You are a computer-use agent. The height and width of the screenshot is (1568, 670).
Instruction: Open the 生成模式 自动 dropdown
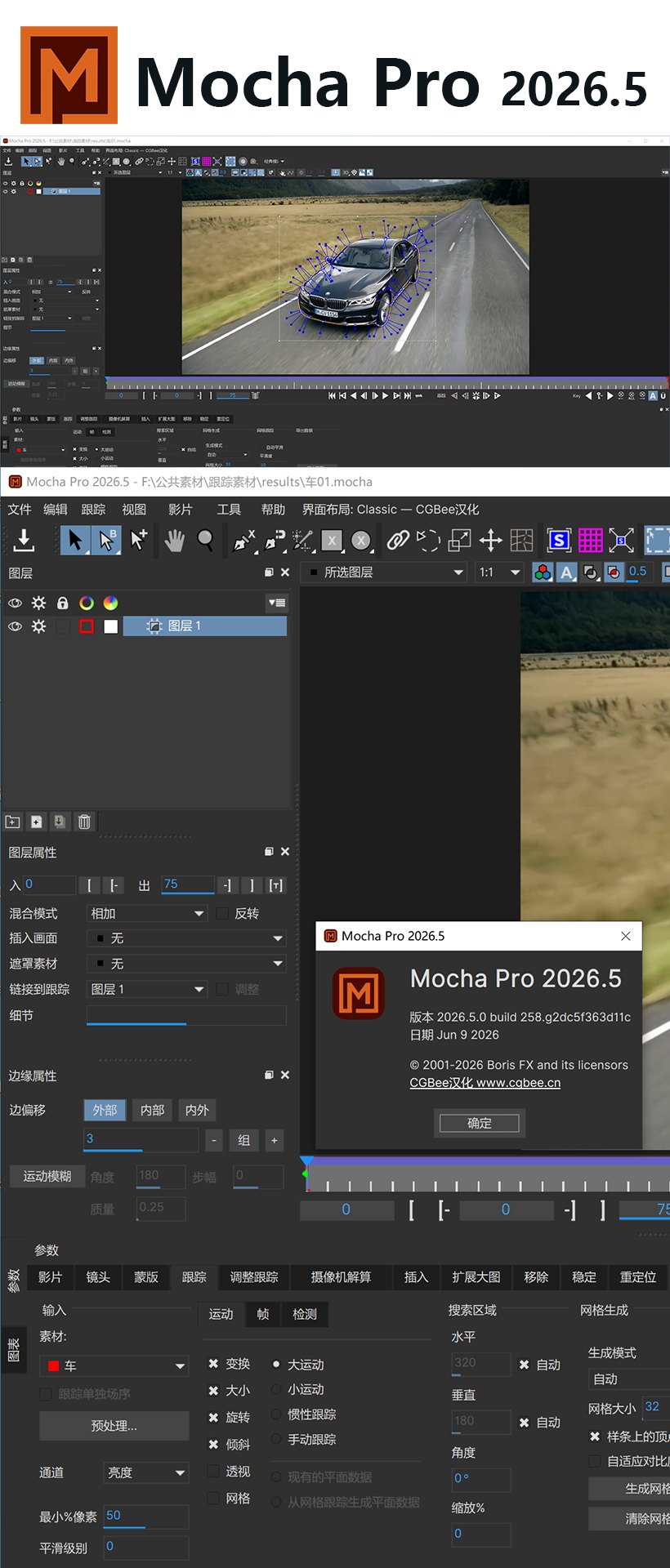pyautogui.click(x=629, y=1379)
